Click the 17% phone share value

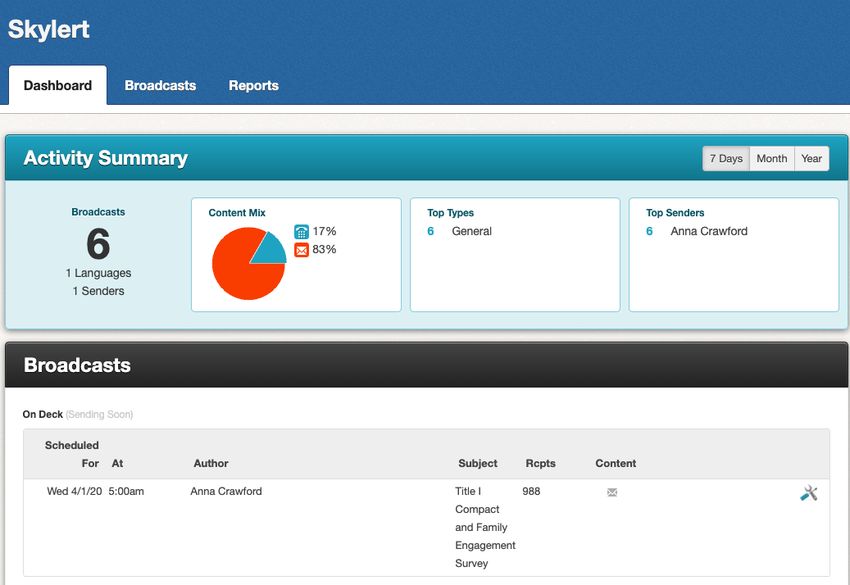[324, 231]
